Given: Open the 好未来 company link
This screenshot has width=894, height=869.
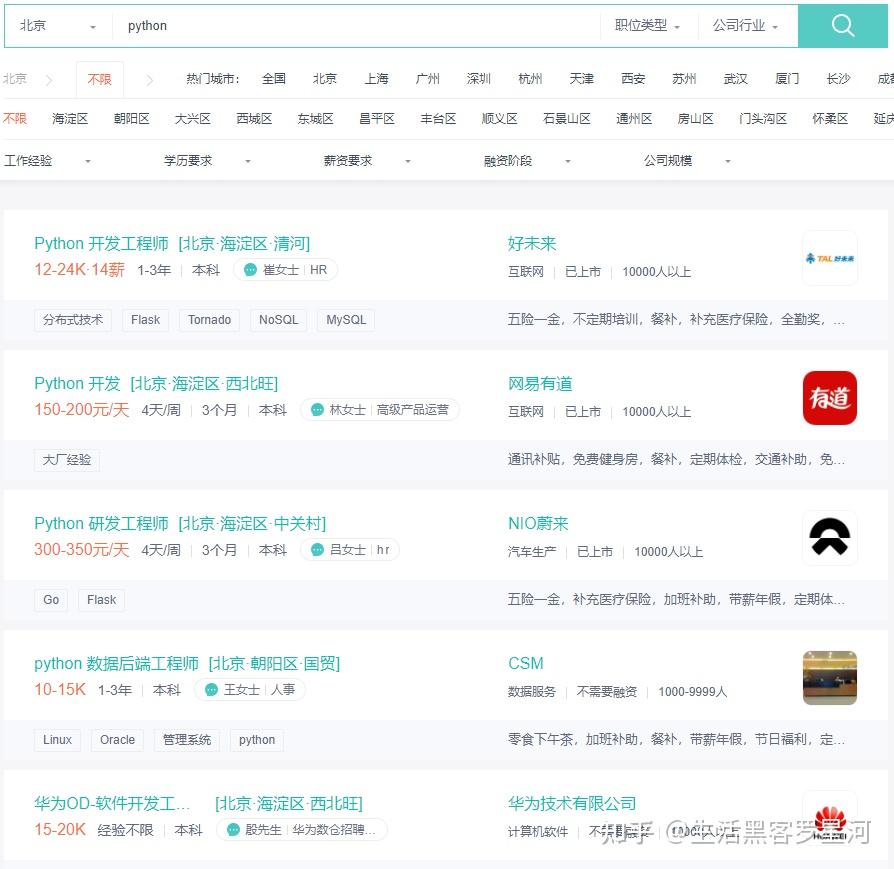Looking at the screenshot, I should [x=532, y=243].
